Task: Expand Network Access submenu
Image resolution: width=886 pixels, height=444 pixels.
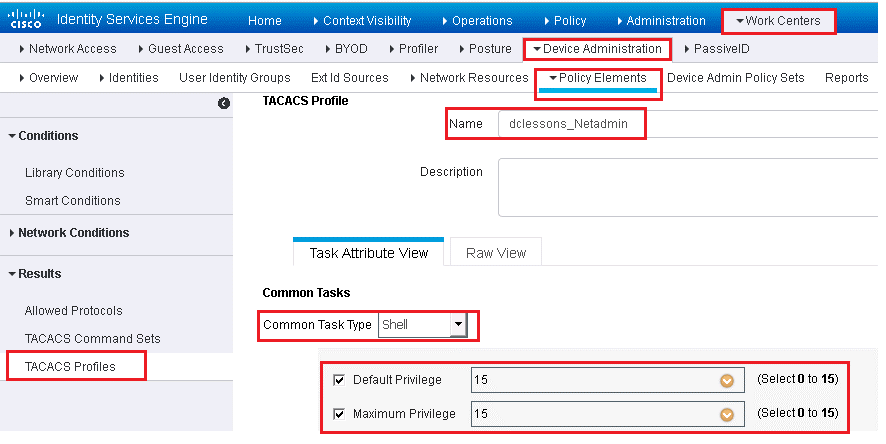Action: [68, 49]
